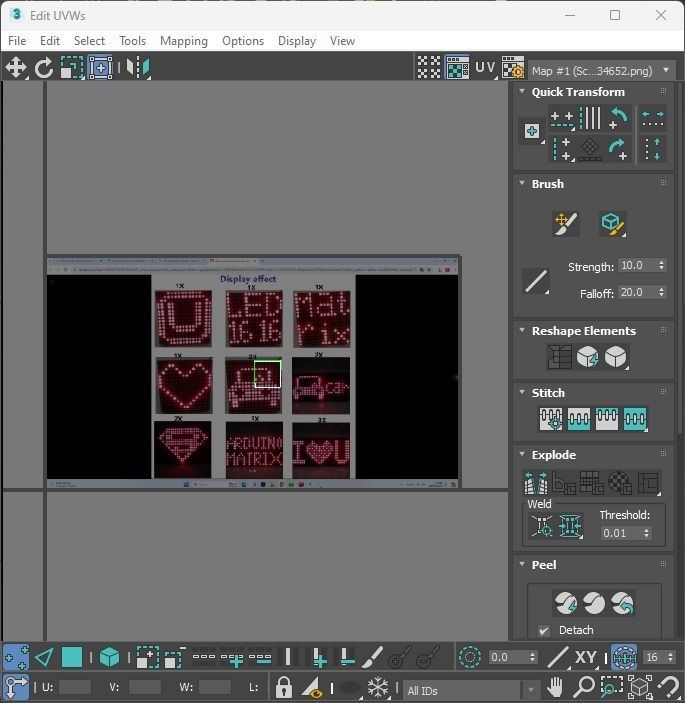Toggle Select by Element cube icon
Viewport: 685px width, 703px height.
(109, 658)
